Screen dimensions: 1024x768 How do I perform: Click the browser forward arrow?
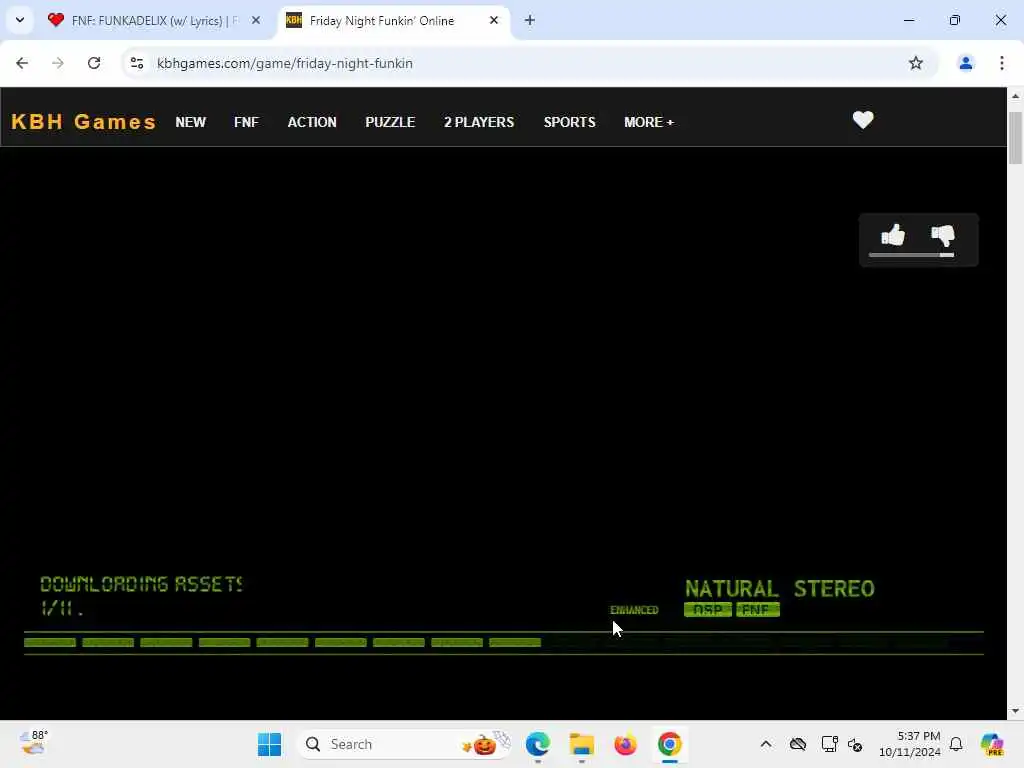click(x=58, y=63)
